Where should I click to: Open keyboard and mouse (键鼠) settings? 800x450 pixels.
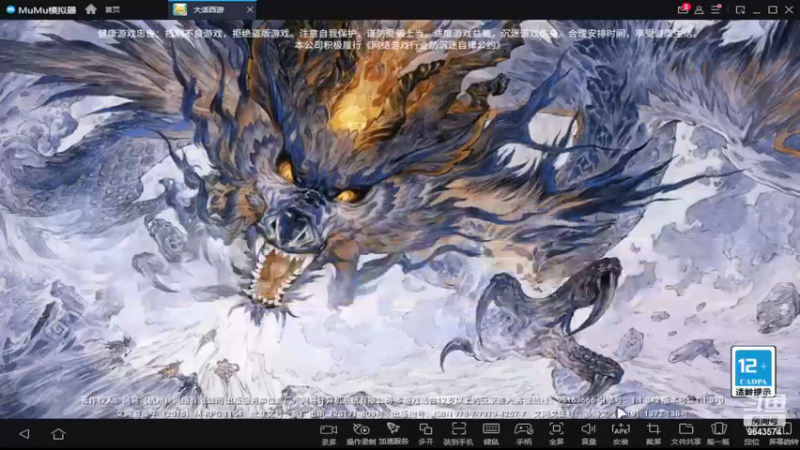(491, 434)
